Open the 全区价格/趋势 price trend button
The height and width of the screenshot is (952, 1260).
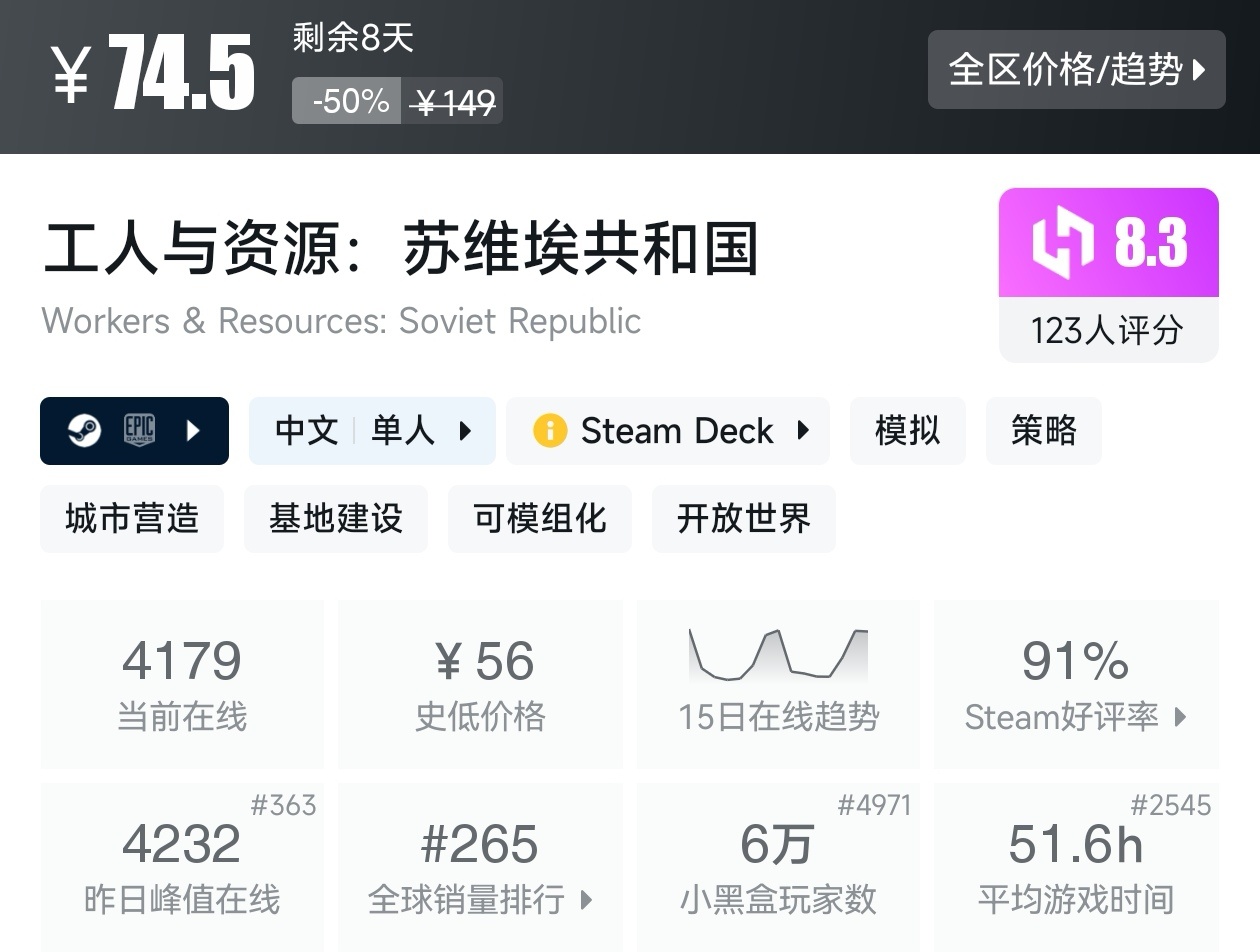pos(1076,69)
